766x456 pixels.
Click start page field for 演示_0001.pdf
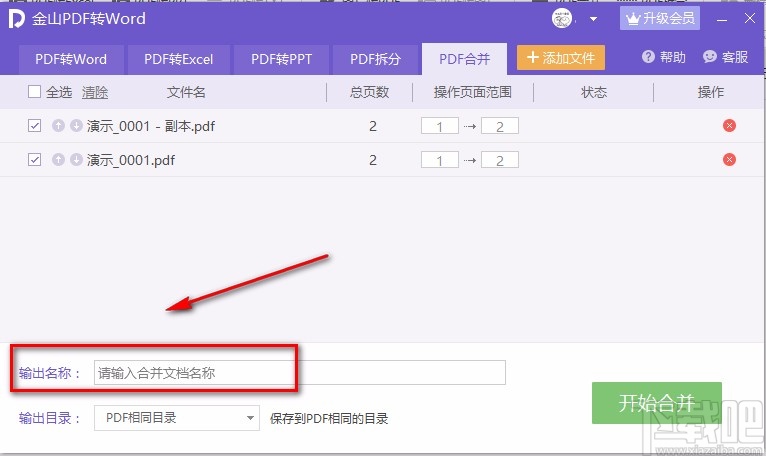tap(440, 160)
